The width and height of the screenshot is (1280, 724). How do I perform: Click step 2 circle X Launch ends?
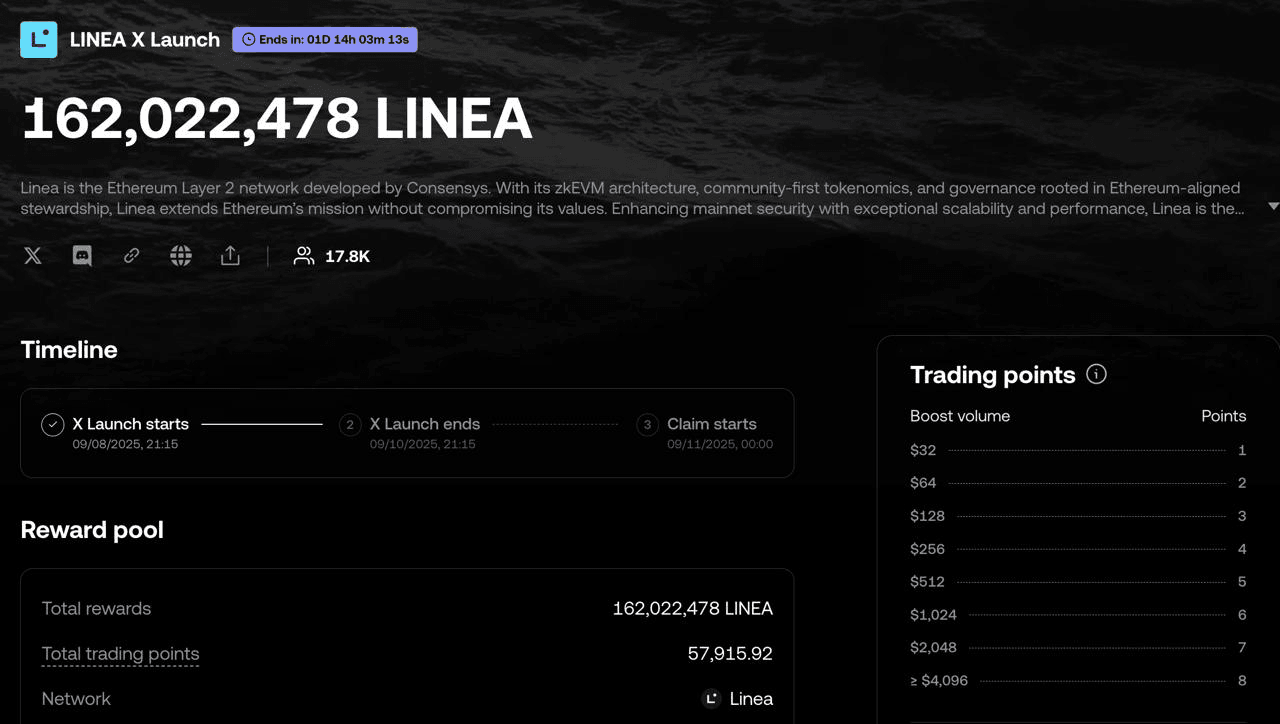(x=349, y=425)
